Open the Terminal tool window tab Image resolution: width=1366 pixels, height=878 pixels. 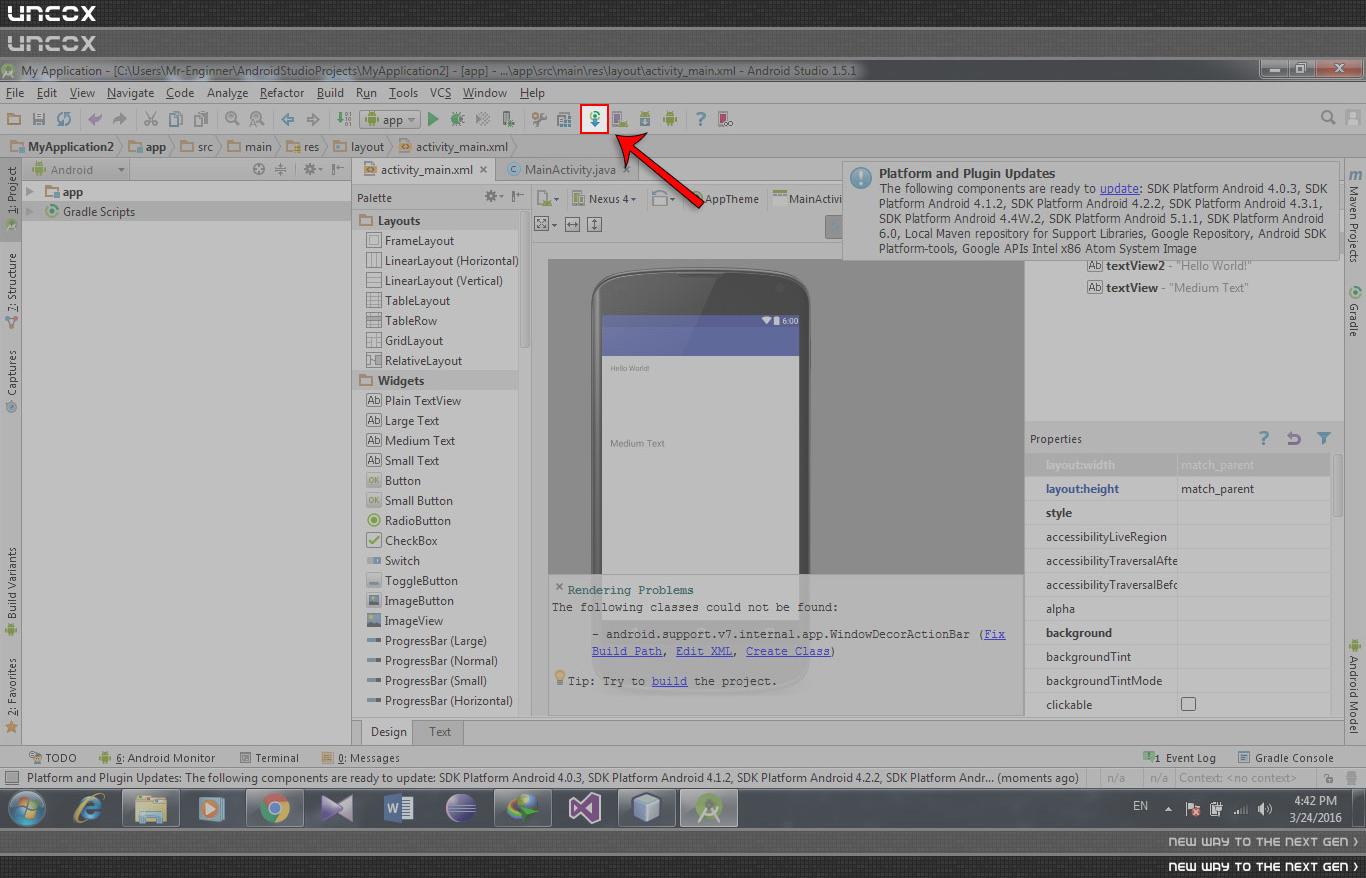point(268,758)
